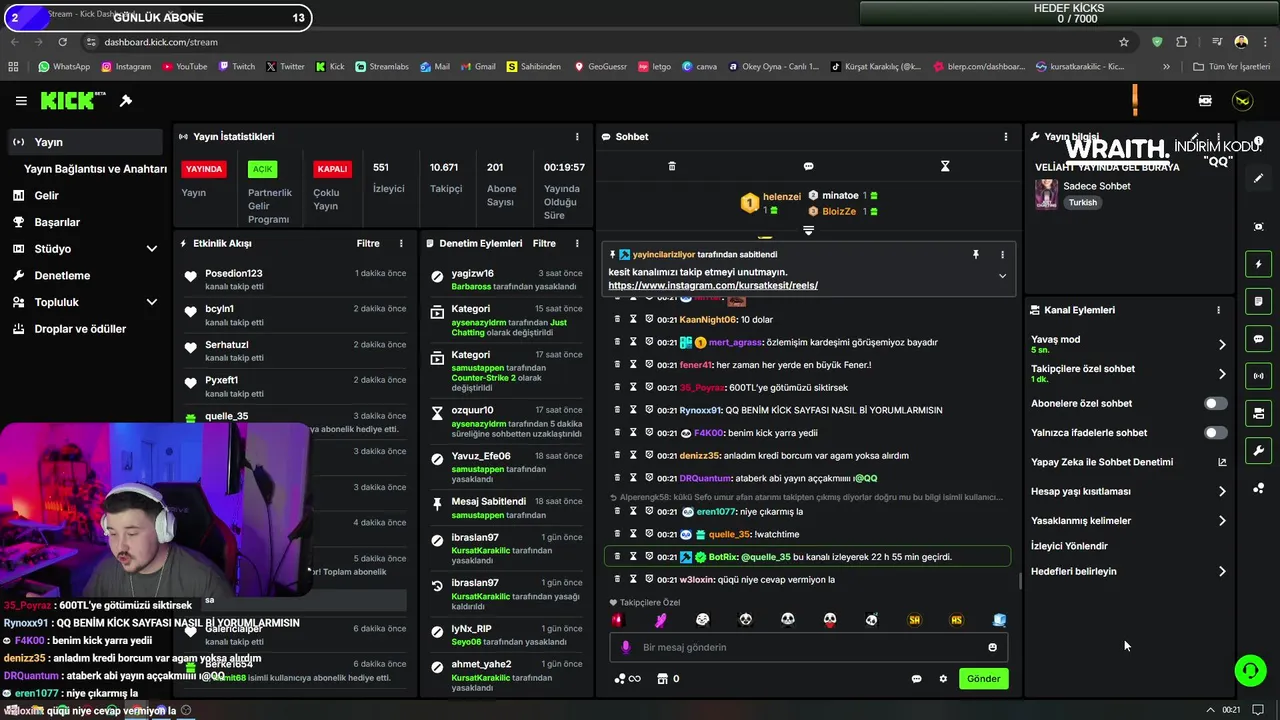The image size is (1280, 720).
Task: Open Yayın Bağlantısı ve Anahtarı page
Action: [95, 169]
